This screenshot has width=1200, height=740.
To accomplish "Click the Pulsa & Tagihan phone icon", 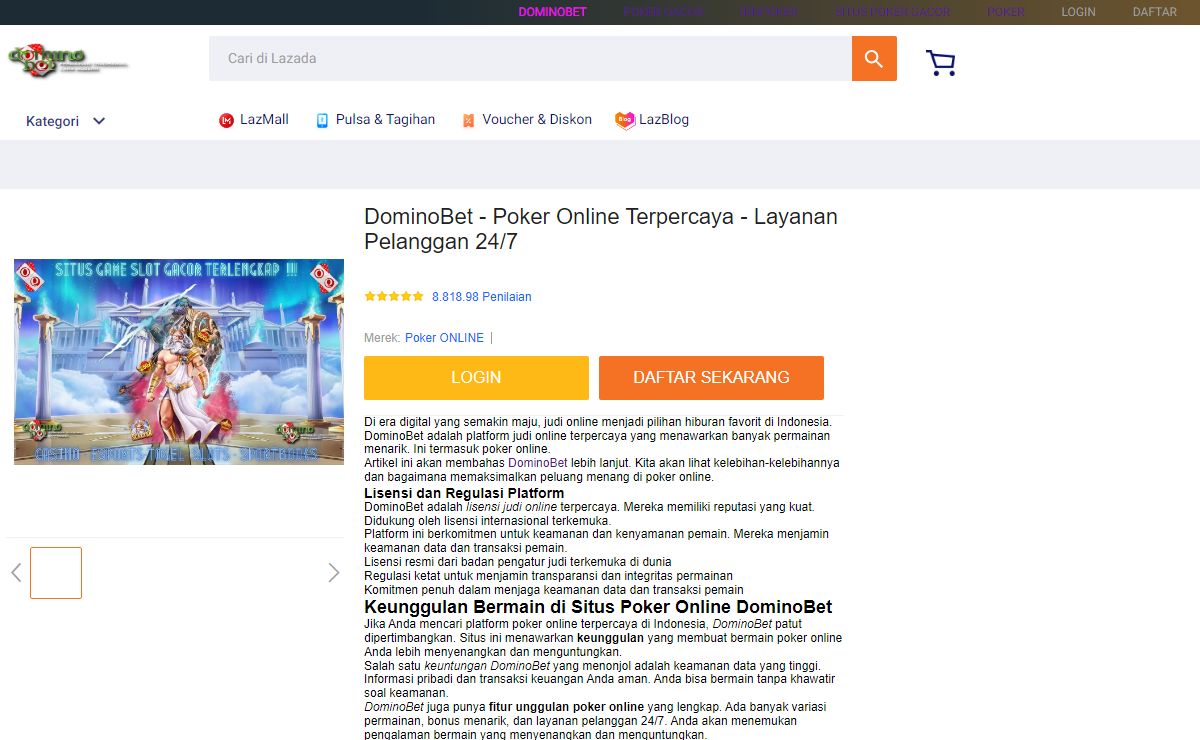I will click(x=322, y=120).
